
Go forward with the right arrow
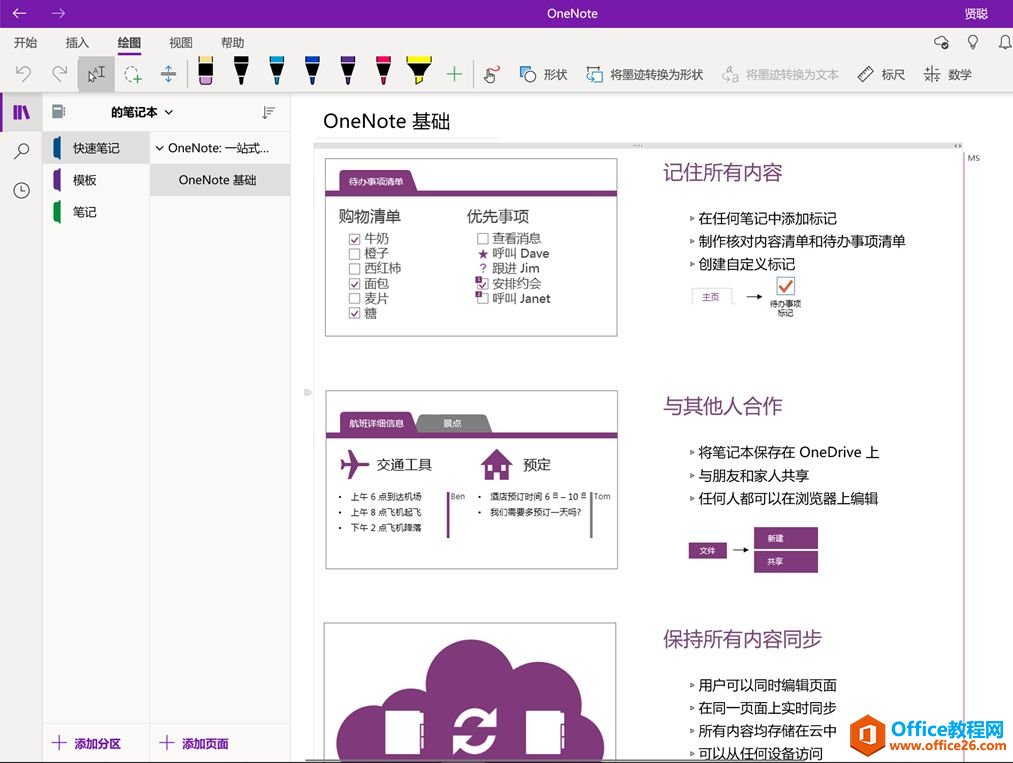click(x=58, y=13)
